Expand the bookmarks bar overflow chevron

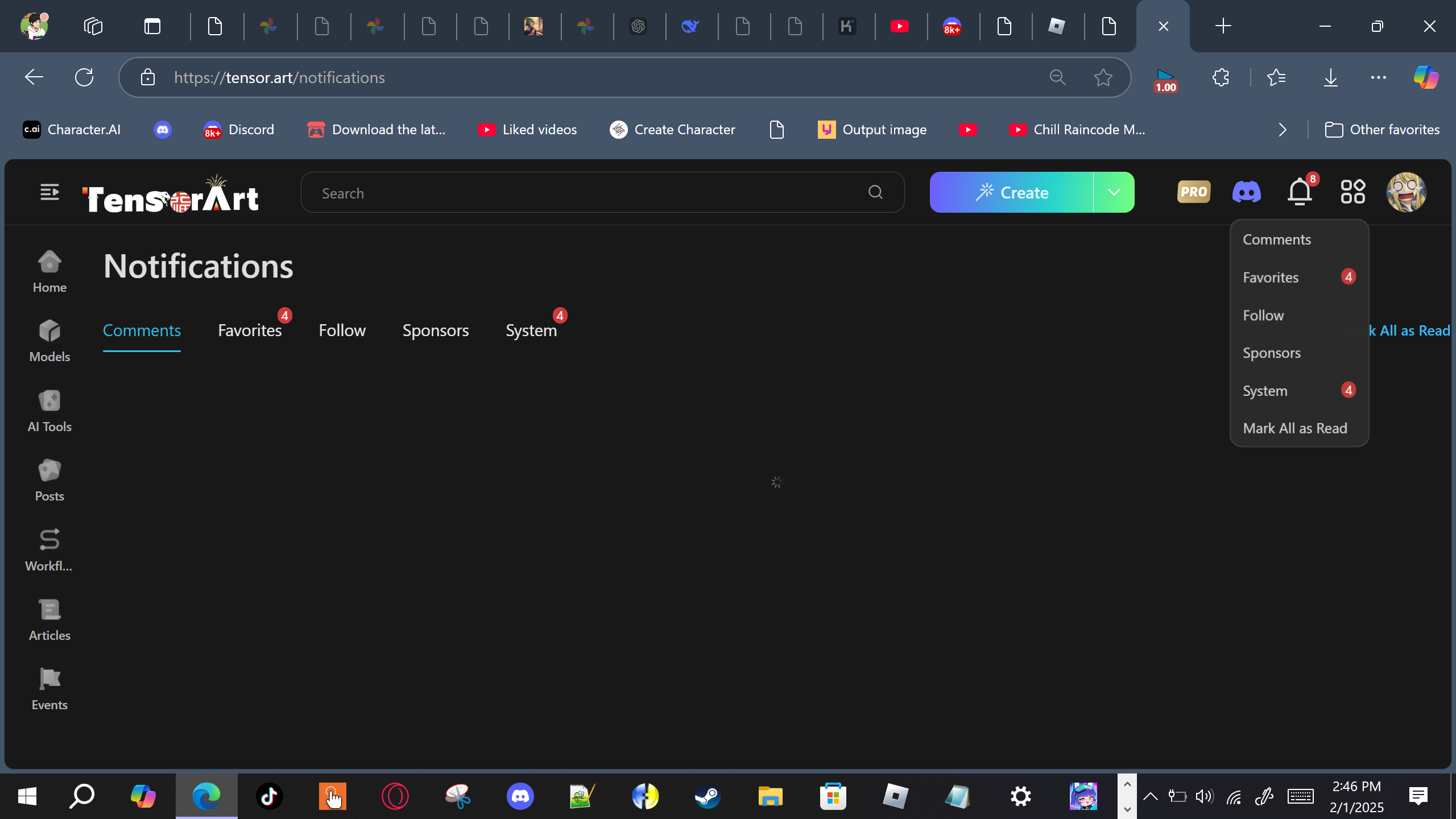(x=1282, y=130)
